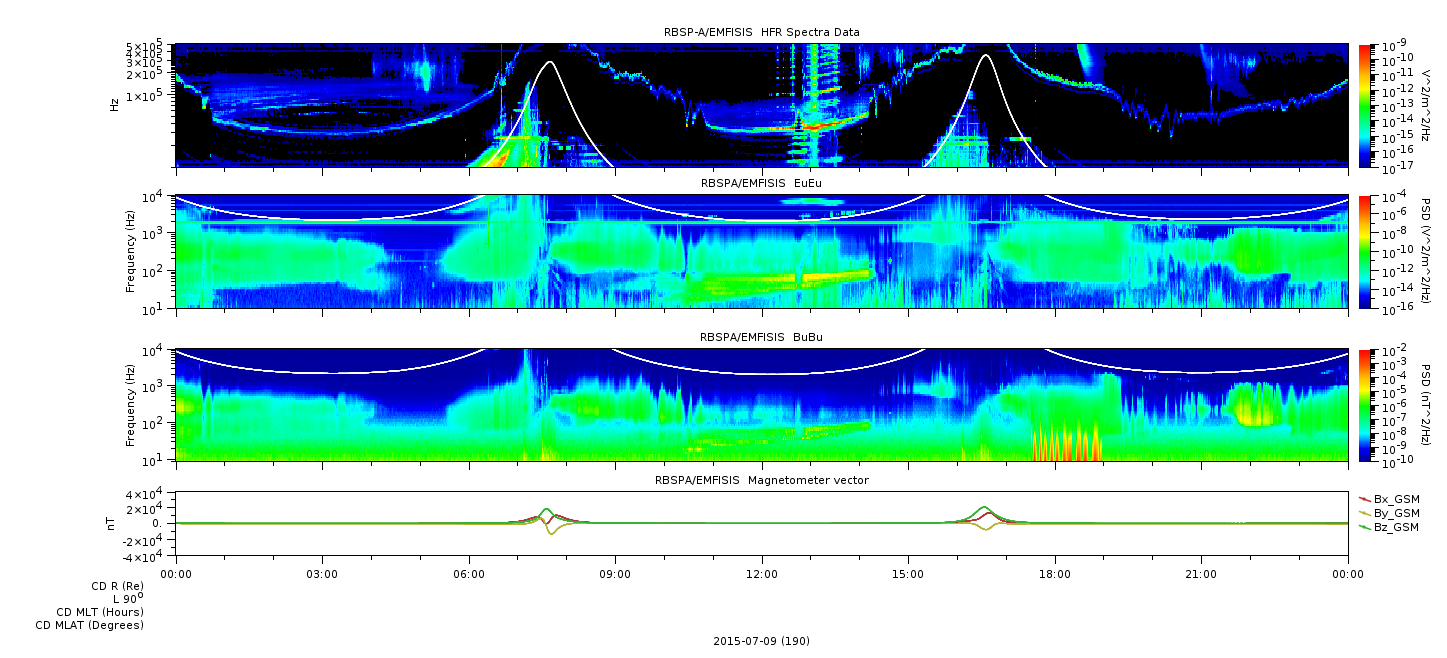The image size is (1447, 658).
Task: Click the 12:00 time axis label
Action: point(761,574)
